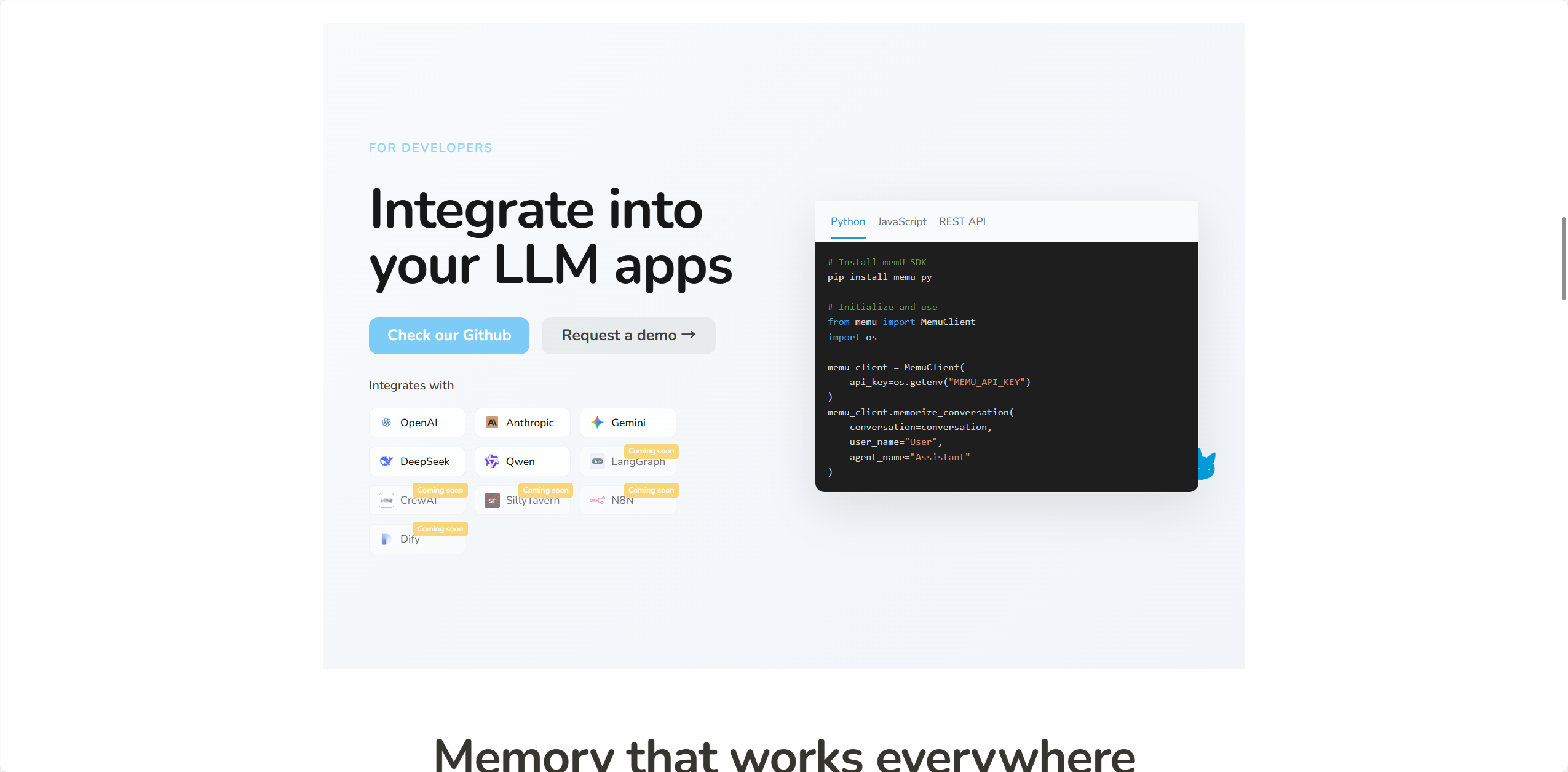Click the OpenAI logo icon
The image size is (1568, 772).
pos(386,423)
